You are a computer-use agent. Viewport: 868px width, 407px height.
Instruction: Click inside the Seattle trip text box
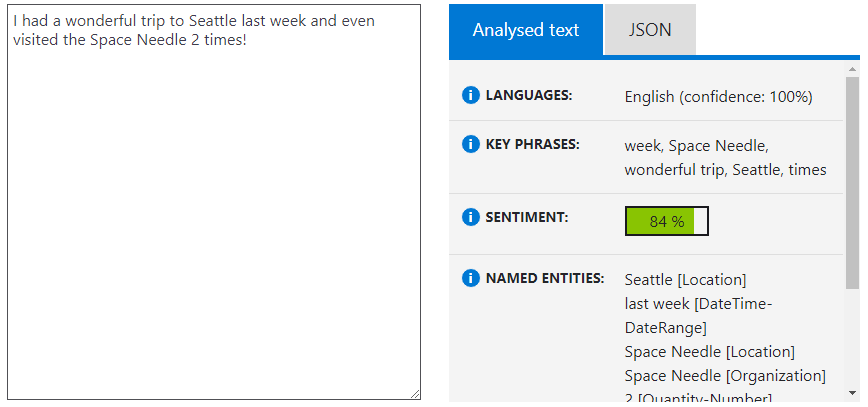tap(213, 200)
